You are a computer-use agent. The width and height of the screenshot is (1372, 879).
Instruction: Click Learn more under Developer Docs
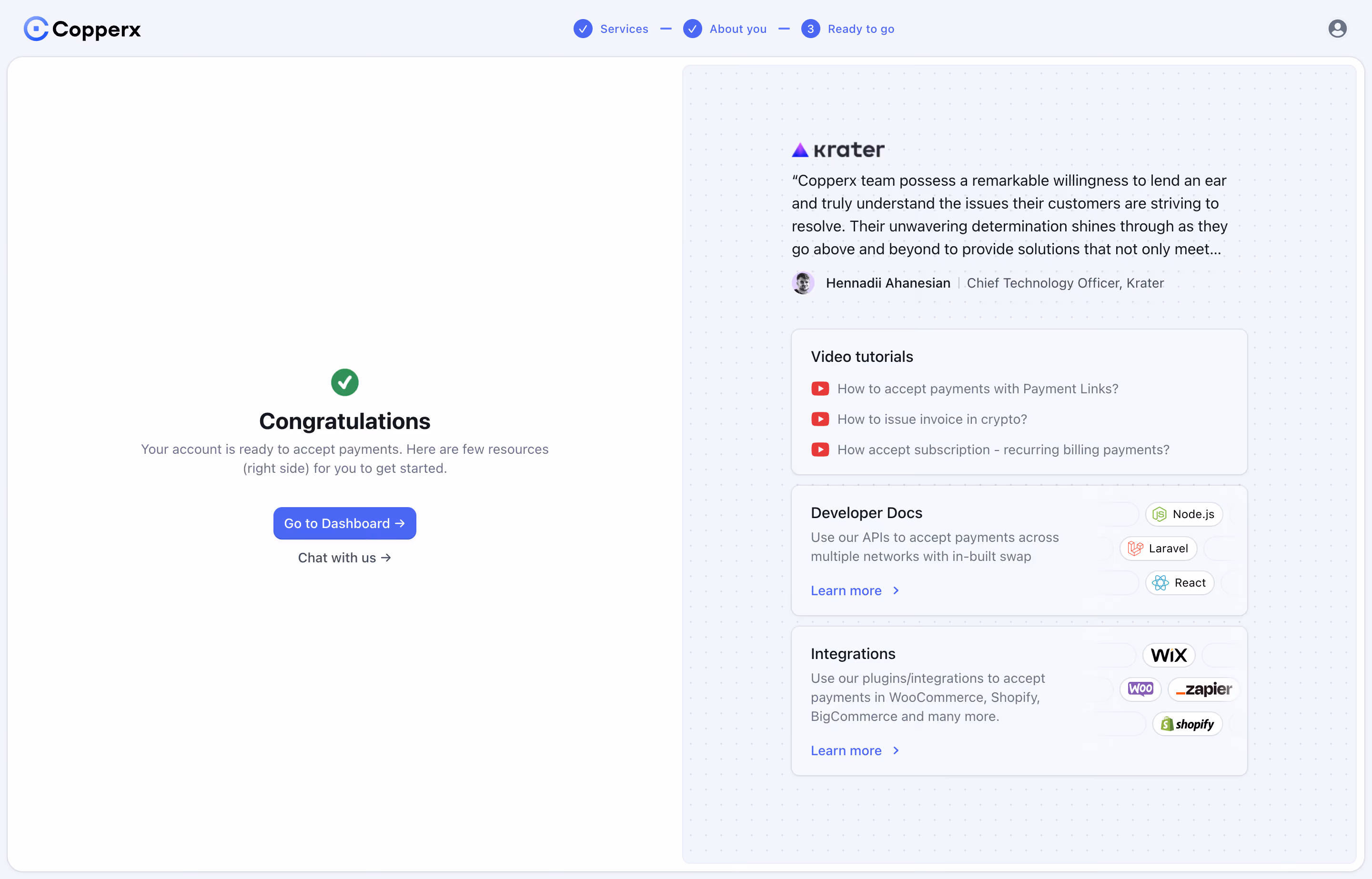click(846, 591)
